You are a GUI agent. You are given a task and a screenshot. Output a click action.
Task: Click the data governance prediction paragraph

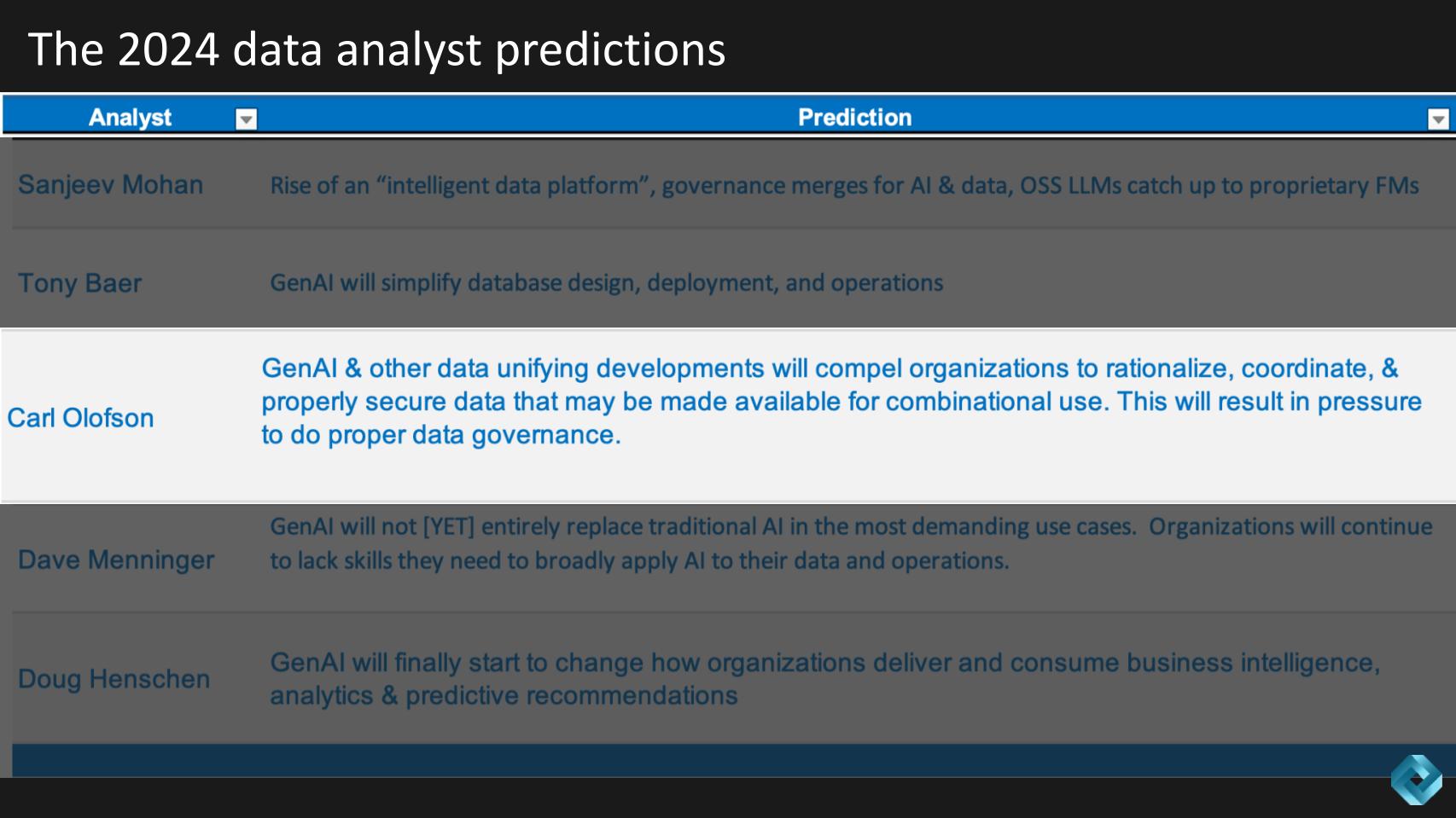pos(841,402)
